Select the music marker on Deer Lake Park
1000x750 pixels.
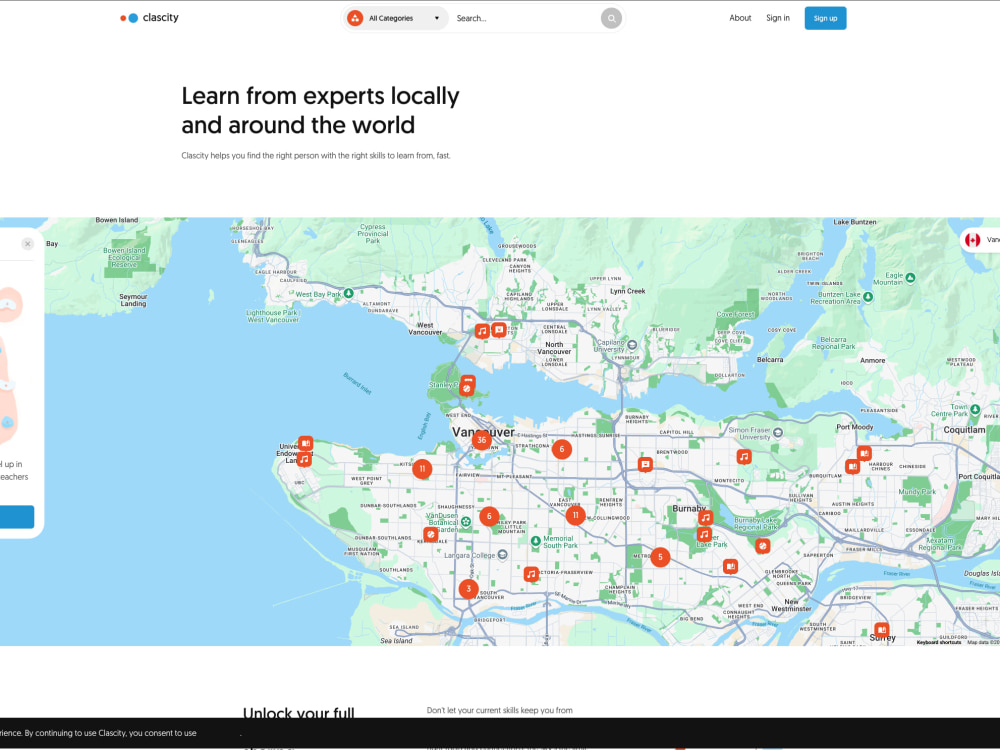[703, 534]
